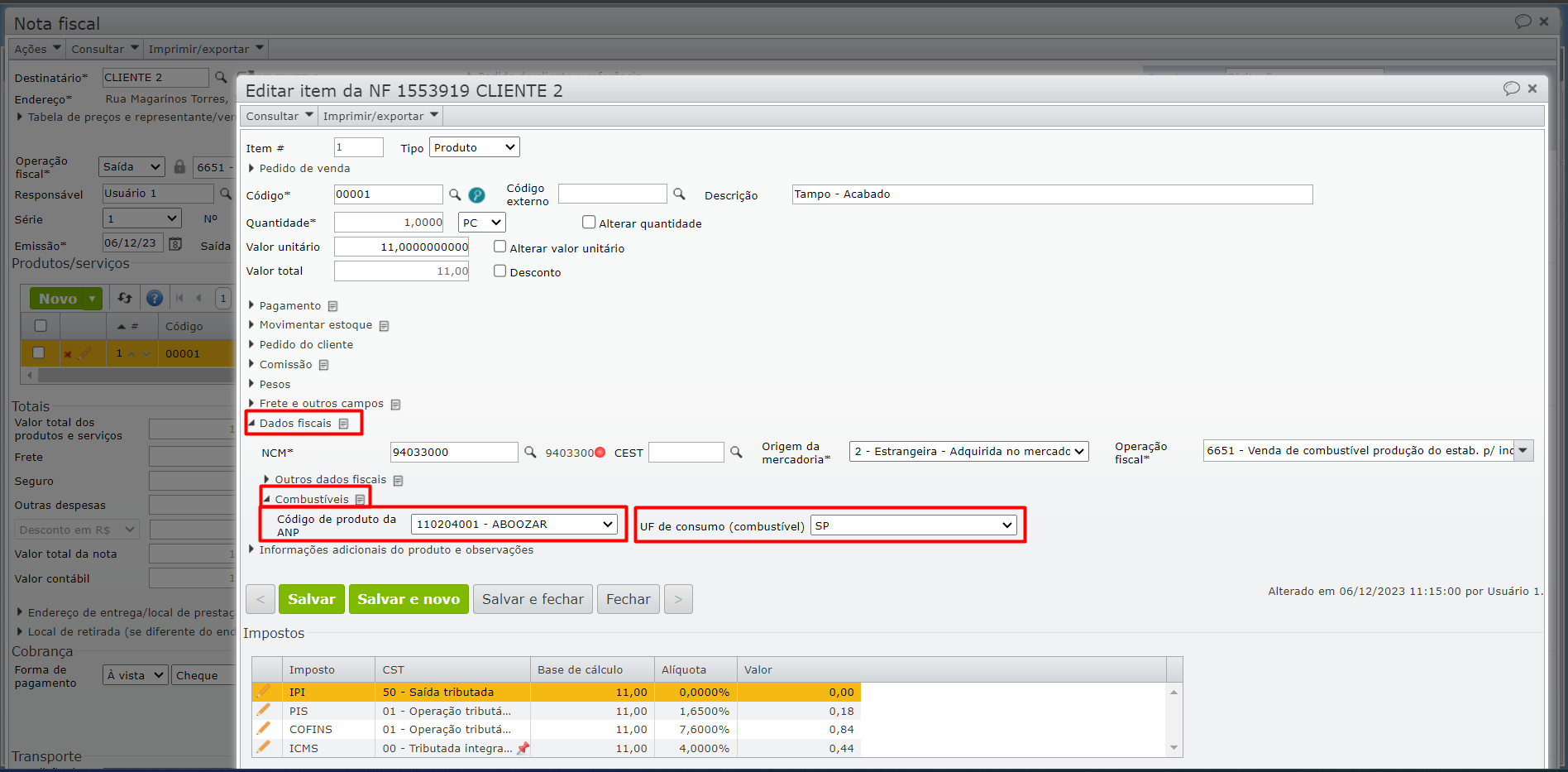Click the red NCM warning indicator
The image size is (1568, 772).
[600, 453]
